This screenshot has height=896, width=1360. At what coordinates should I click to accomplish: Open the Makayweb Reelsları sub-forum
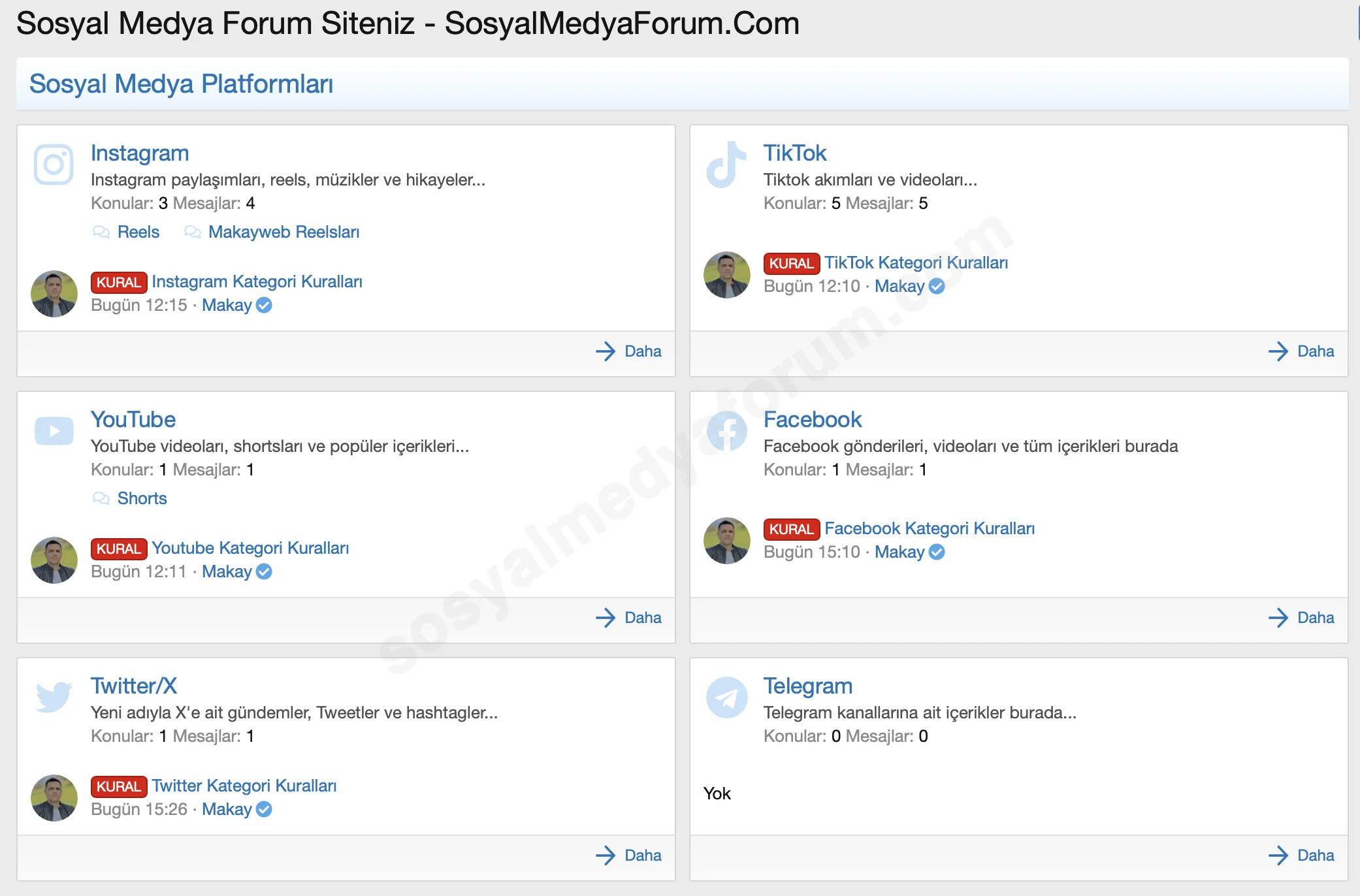(x=283, y=232)
